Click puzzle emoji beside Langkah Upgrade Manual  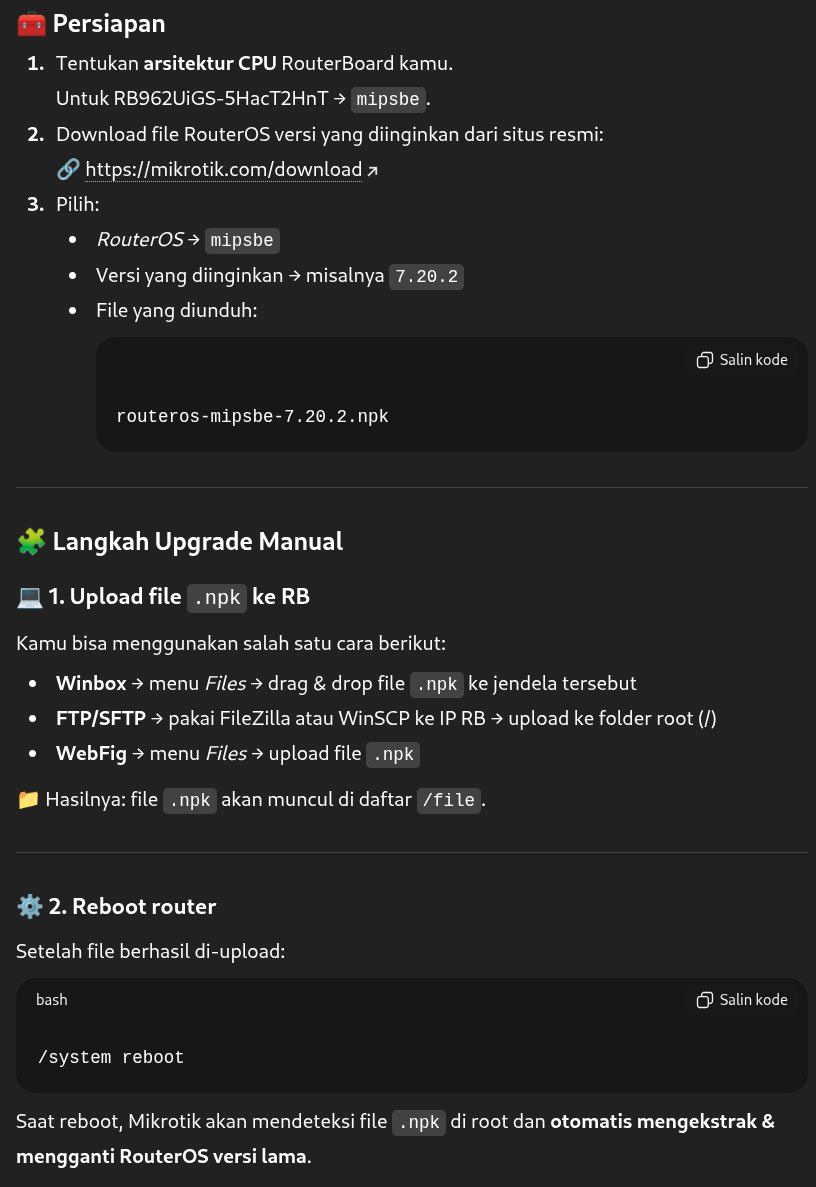click(x=31, y=542)
